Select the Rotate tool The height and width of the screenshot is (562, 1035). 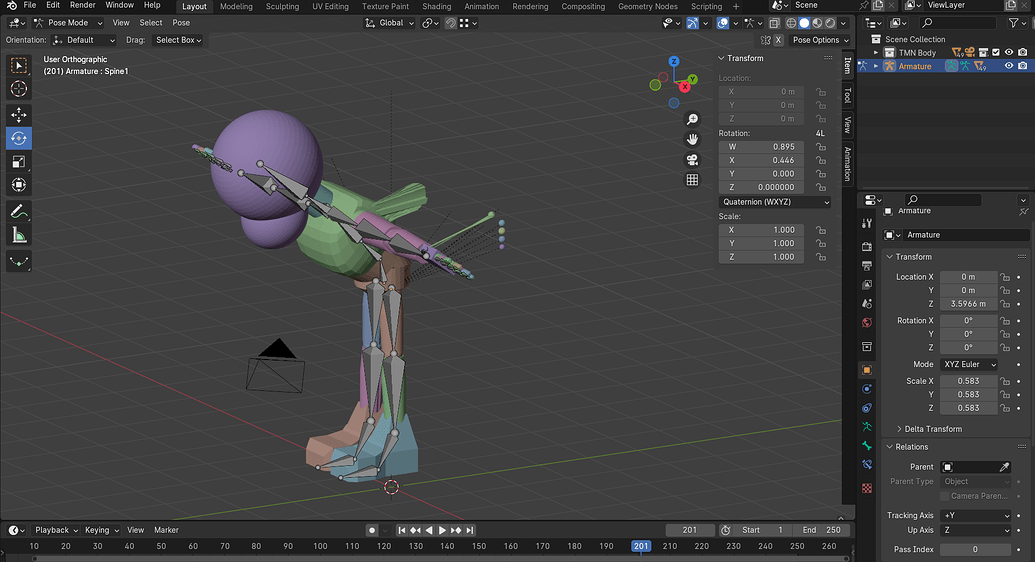pos(18,138)
